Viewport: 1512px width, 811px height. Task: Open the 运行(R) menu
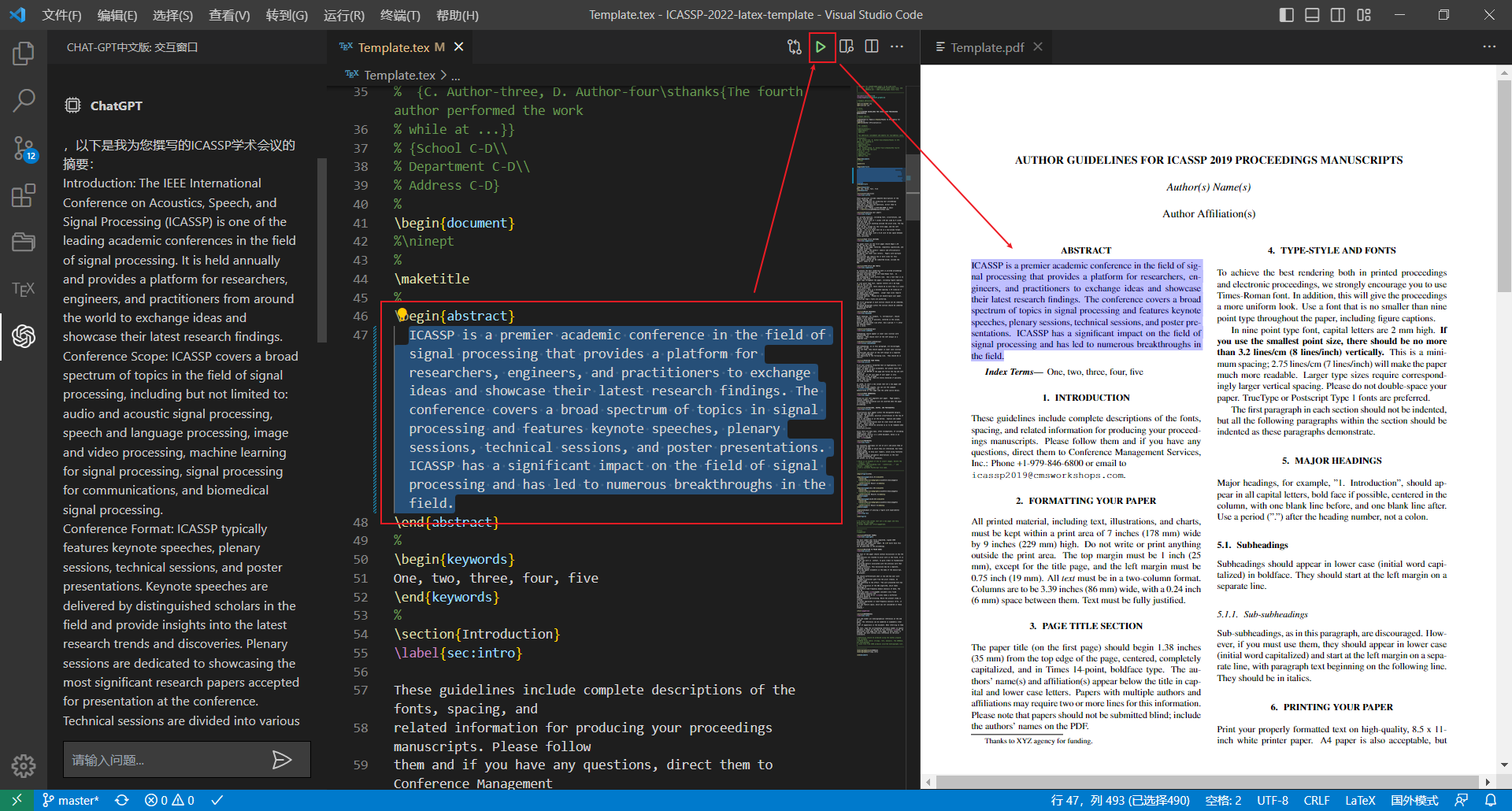344,15
